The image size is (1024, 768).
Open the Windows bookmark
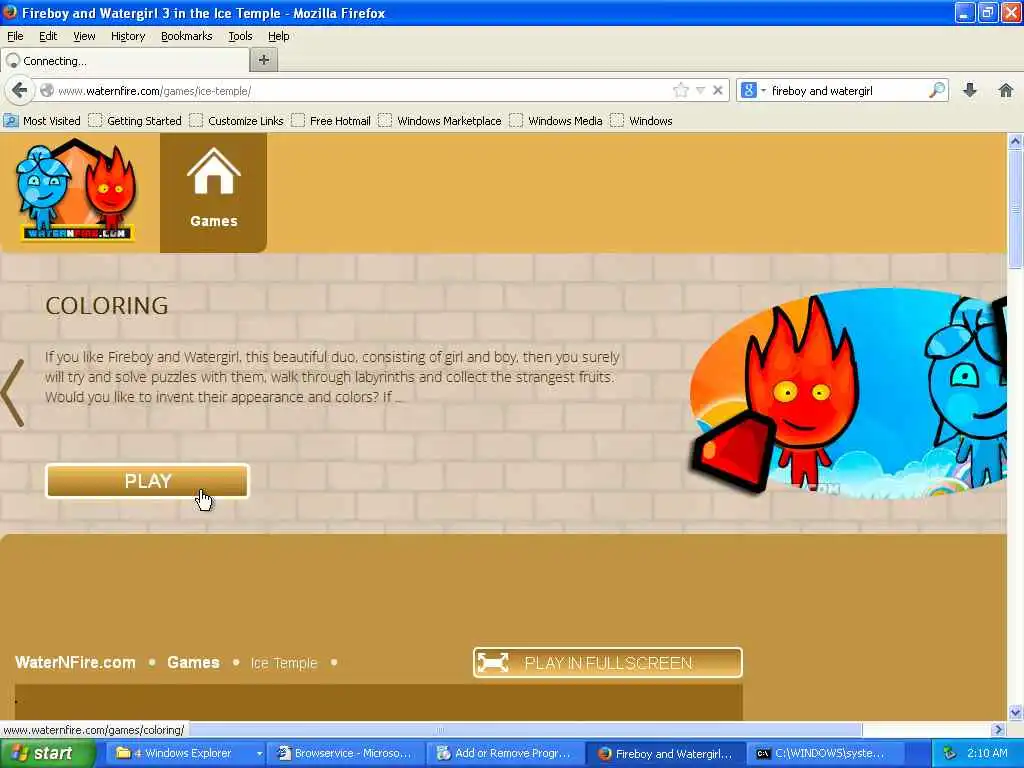pyautogui.click(x=641, y=121)
